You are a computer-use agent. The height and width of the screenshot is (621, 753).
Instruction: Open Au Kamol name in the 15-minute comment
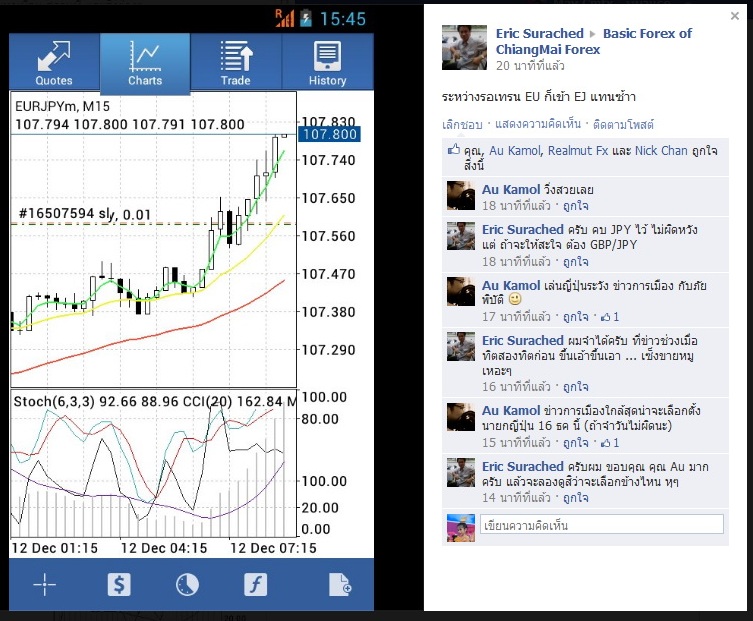pos(511,411)
